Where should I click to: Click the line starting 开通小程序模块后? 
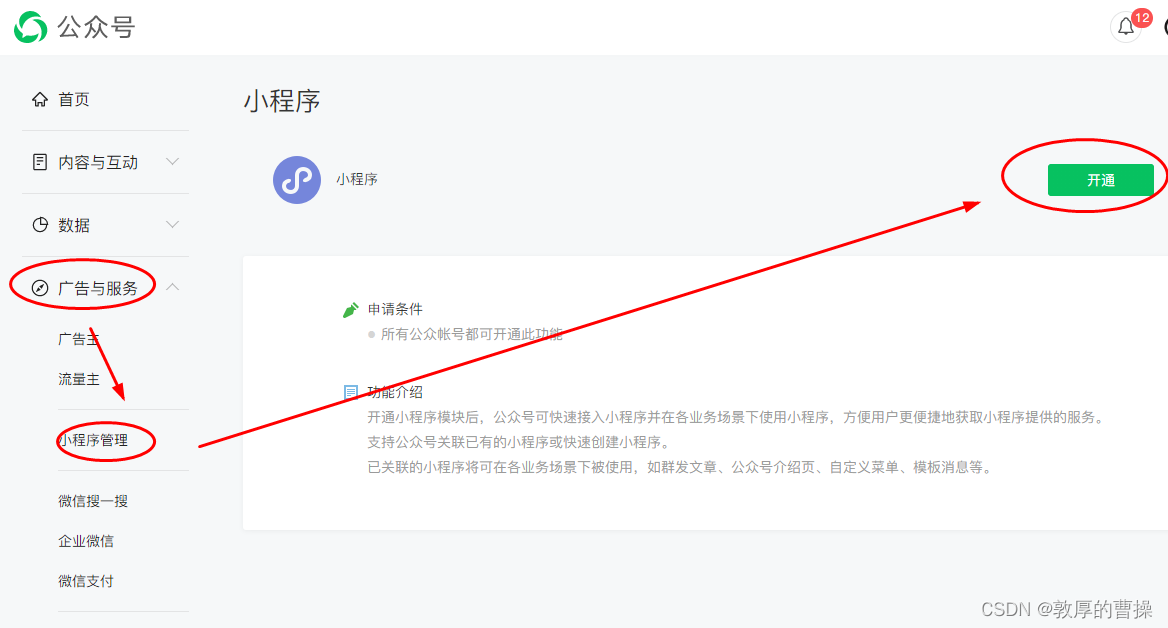click(736, 417)
